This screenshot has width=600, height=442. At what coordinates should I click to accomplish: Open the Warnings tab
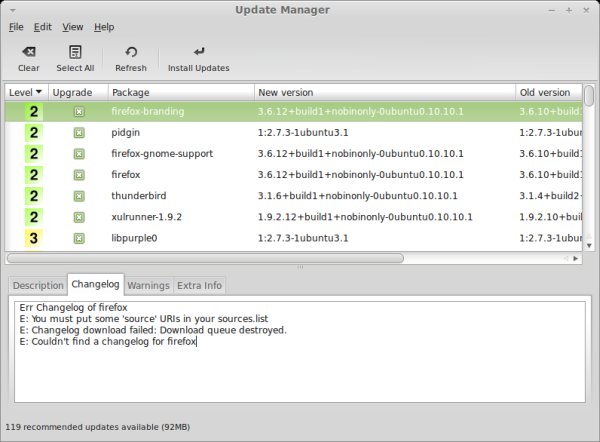pos(148,285)
